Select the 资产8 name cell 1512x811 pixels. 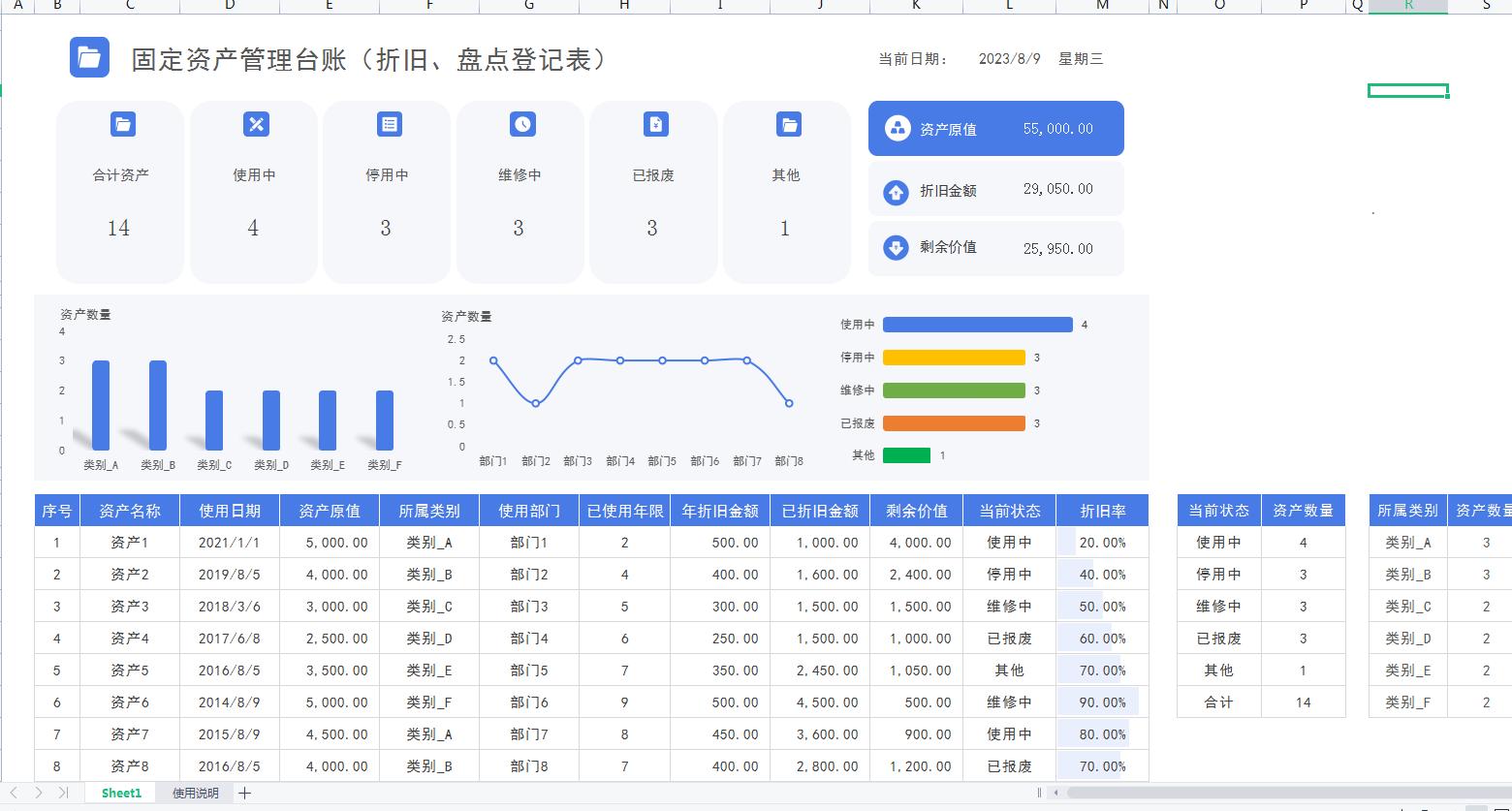point(130,766)
